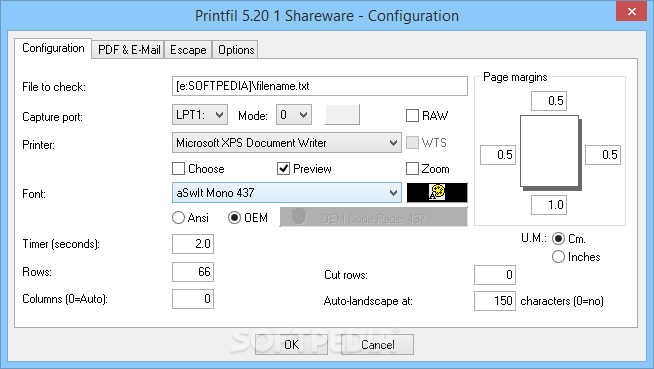
Task: Click the page preview in Page margins
Action: pyautogui.click(x=551, y=152)
